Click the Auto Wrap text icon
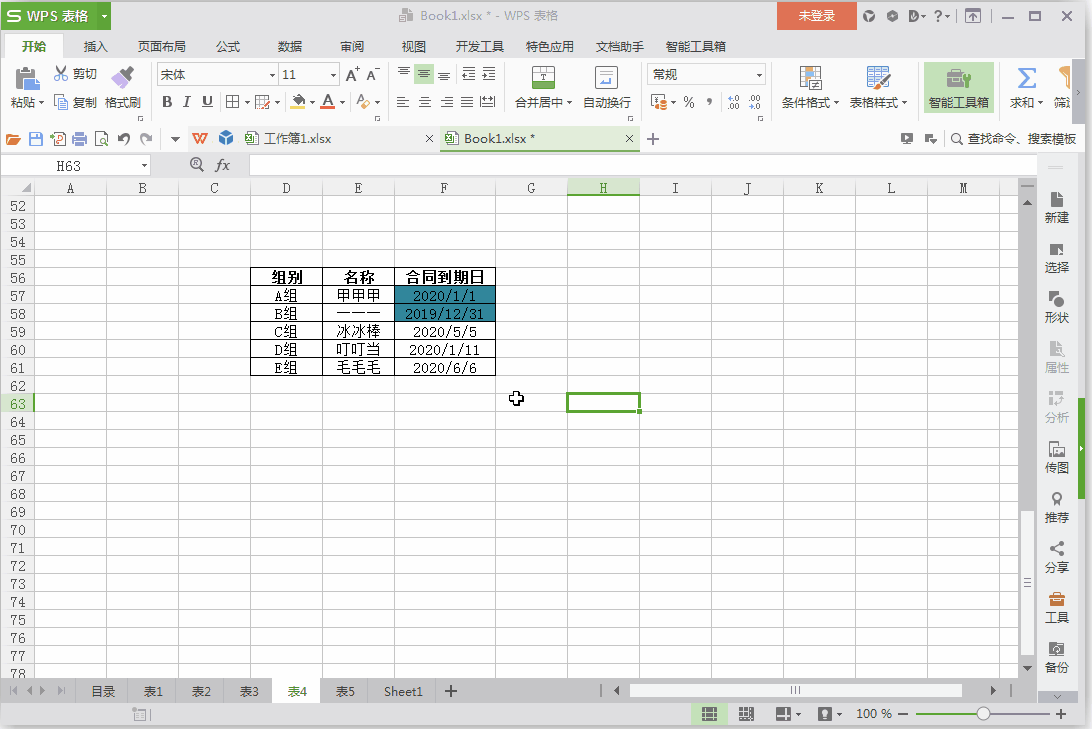This screenshot has width=1092, height=729. [x=606, y=78]
